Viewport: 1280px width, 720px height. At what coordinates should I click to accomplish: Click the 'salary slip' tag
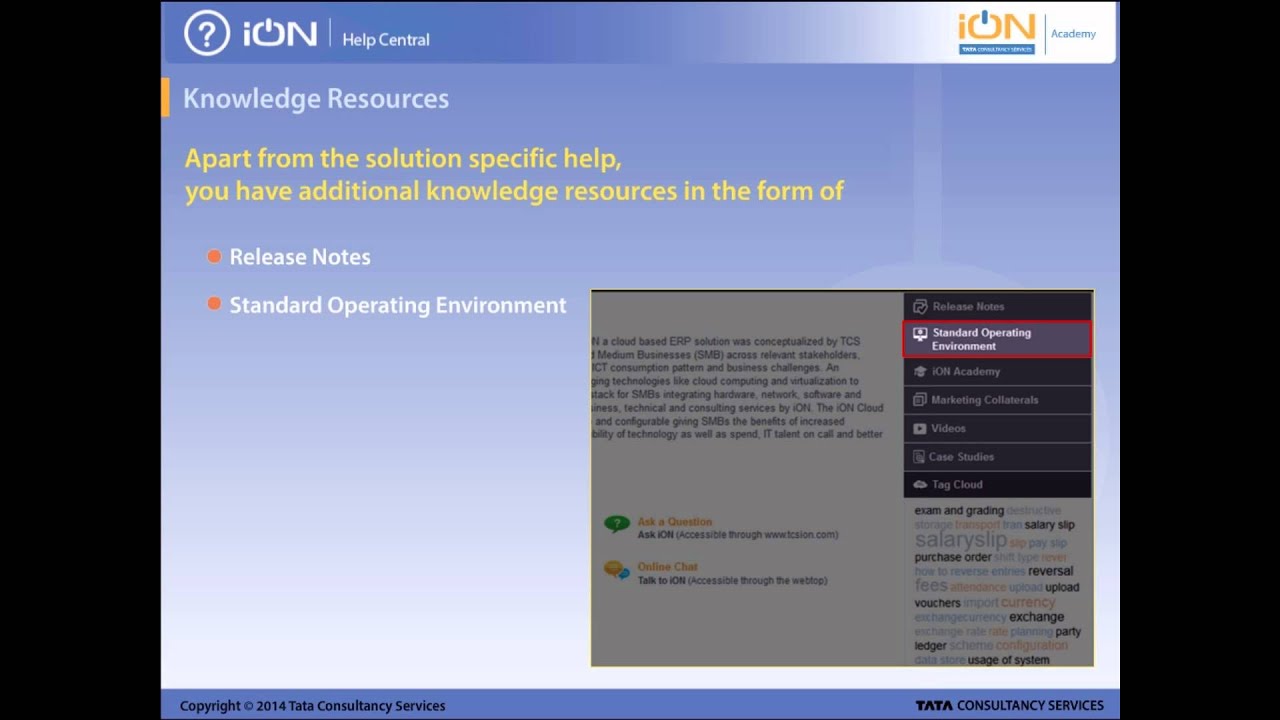pos(1049,525)
